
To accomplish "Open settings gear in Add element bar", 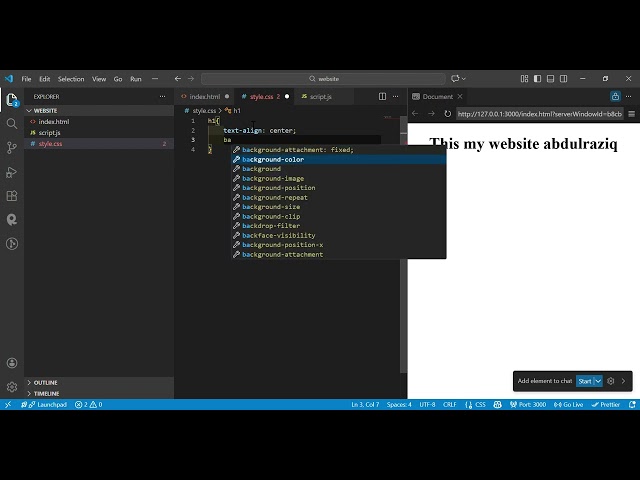I will [611, 381].
